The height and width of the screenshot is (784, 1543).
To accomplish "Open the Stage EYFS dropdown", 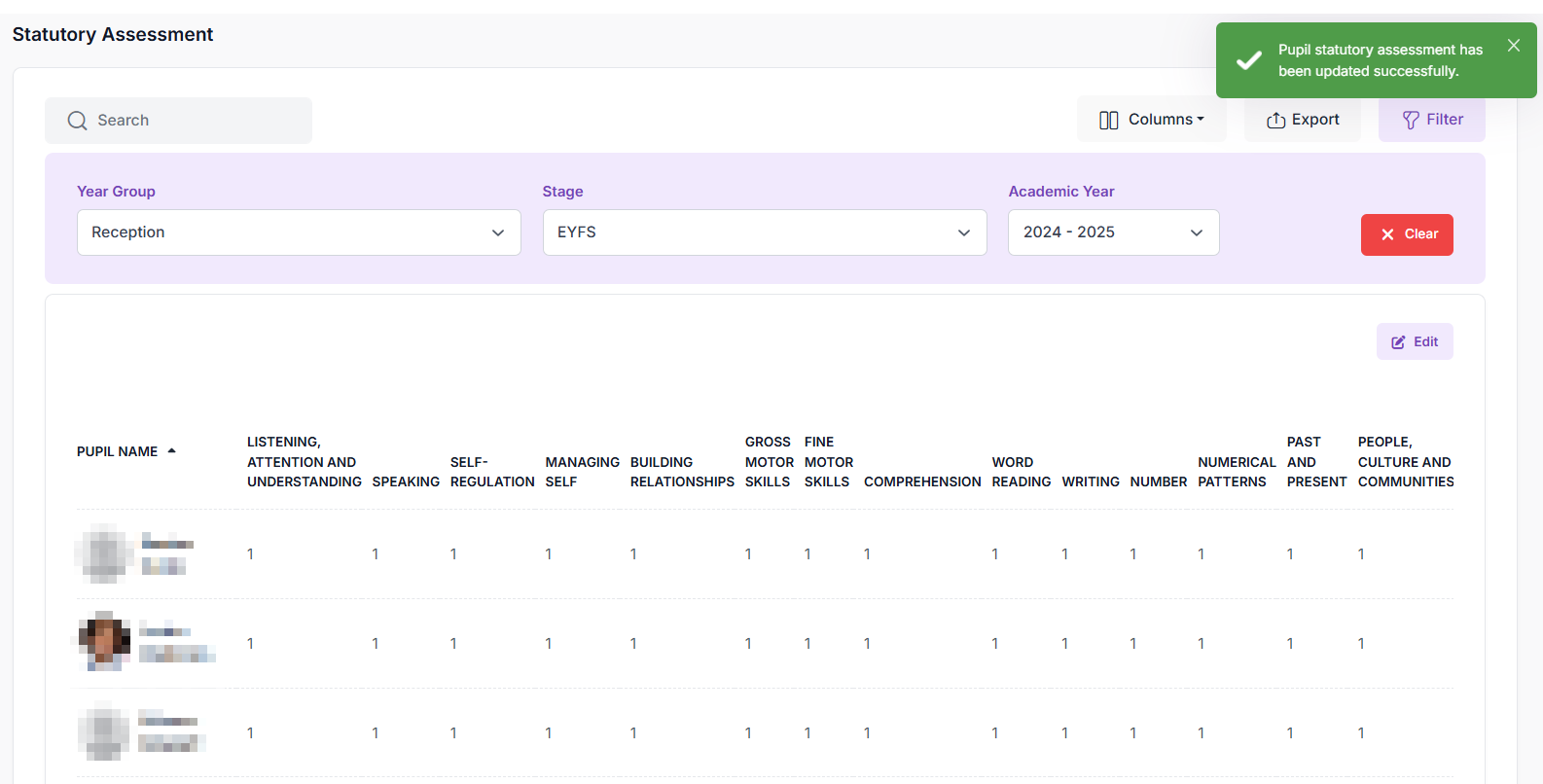I will [764, 232].
